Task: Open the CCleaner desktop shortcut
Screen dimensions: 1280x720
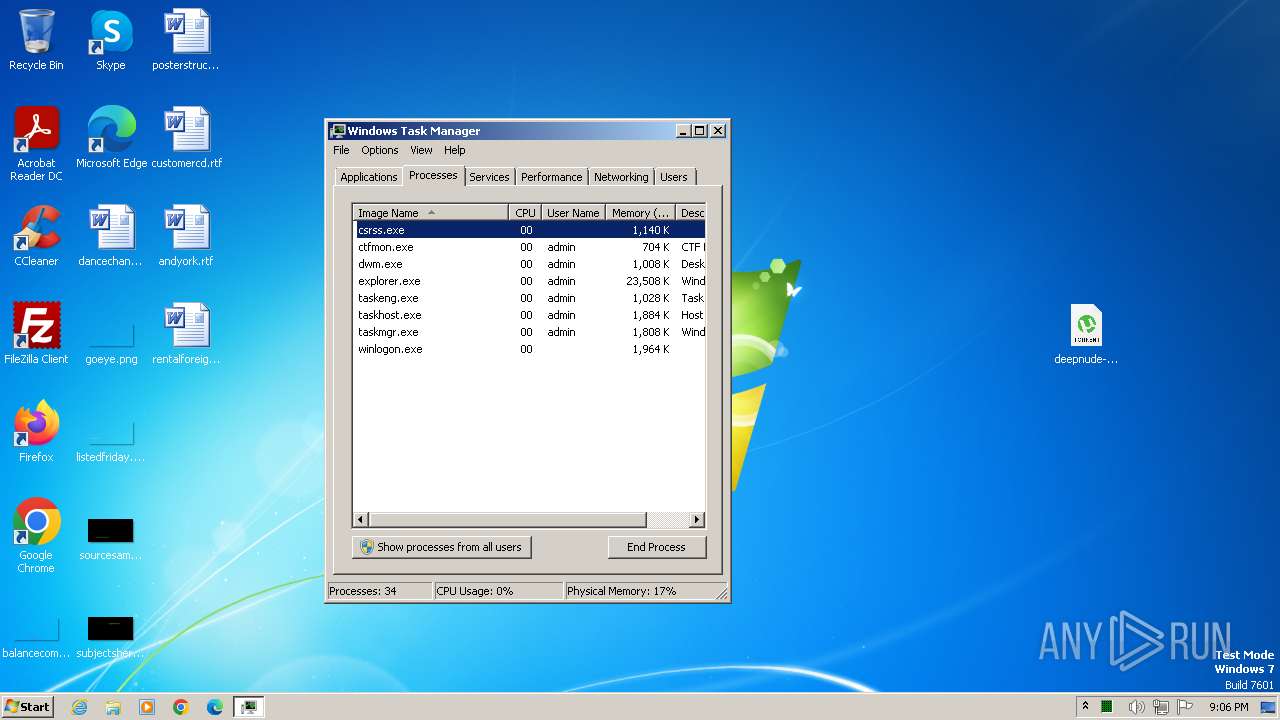Action: 36,236
